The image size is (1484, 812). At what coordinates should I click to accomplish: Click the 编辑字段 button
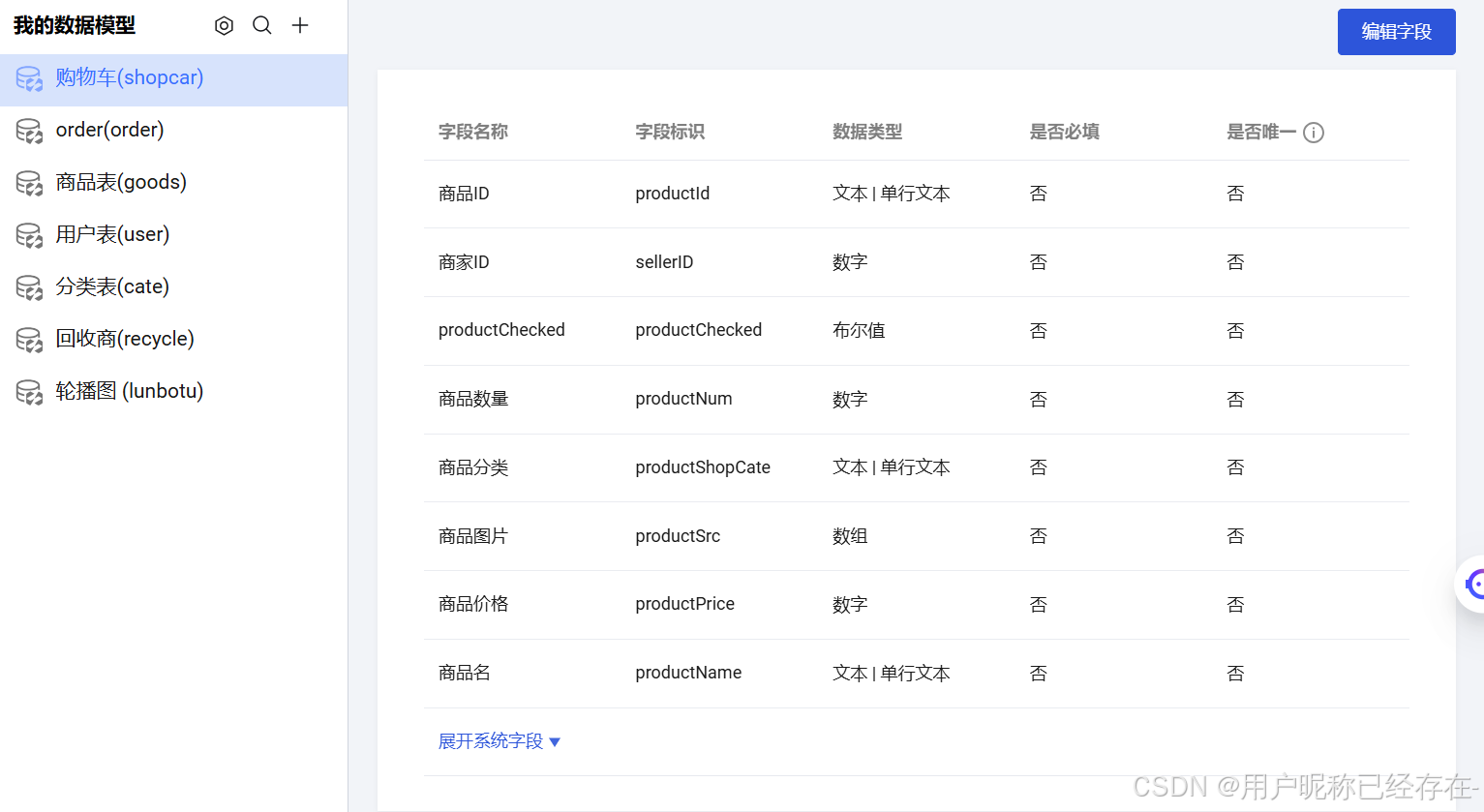(1396, 32)
